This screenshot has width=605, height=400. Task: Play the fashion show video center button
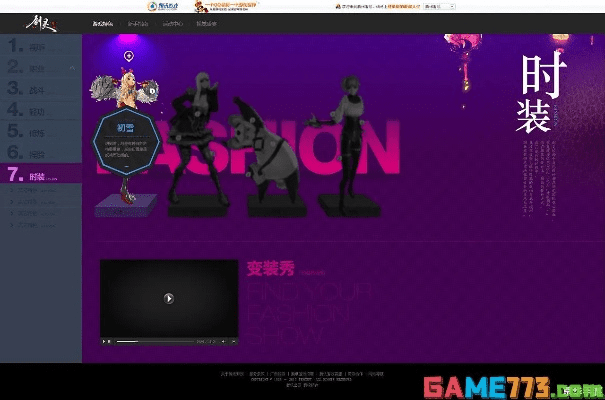coord(169,298)
